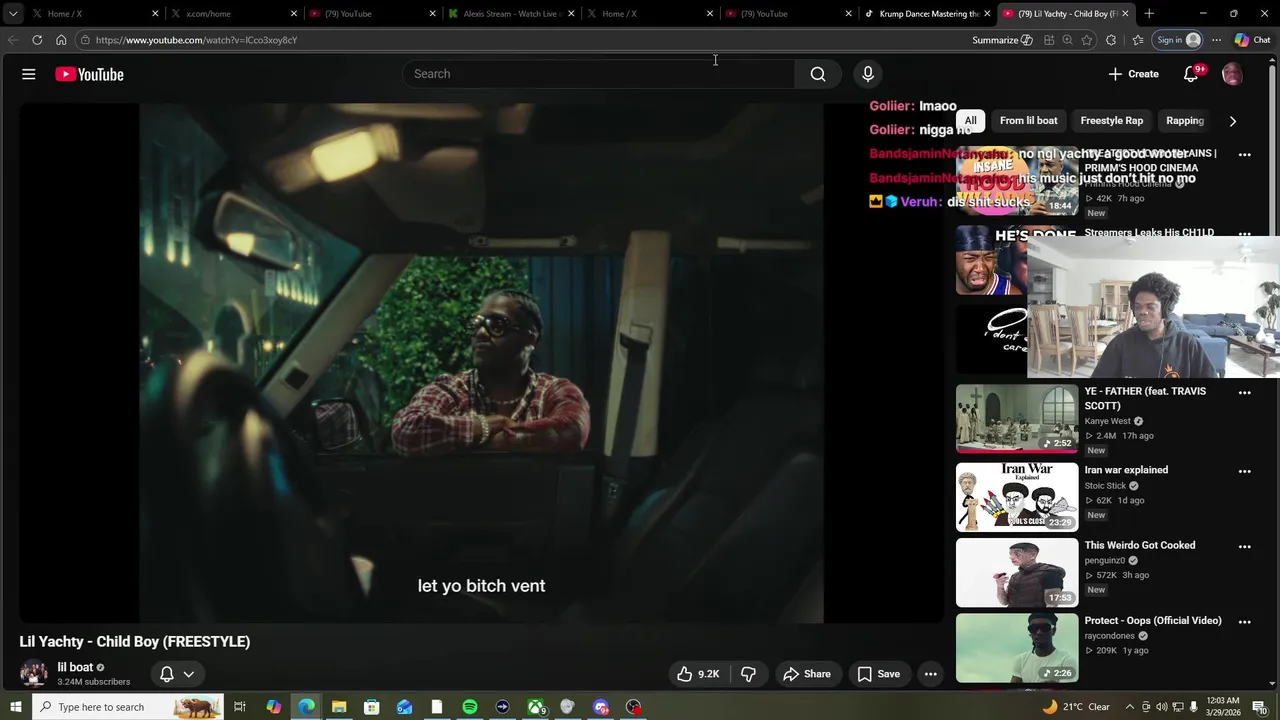Open options for This Weirdo Got Cooked
Viewport: 1280px width, 720px height.
coord(1245,547)
